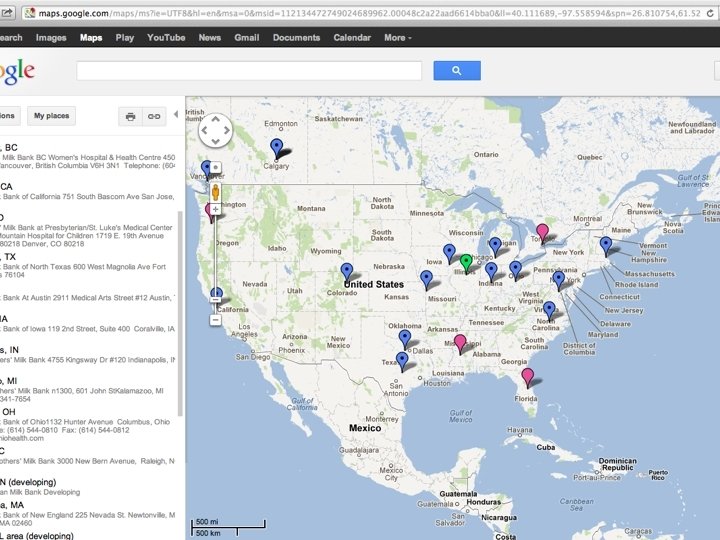Click the pan control compass on map

click(x=215, y=130)
